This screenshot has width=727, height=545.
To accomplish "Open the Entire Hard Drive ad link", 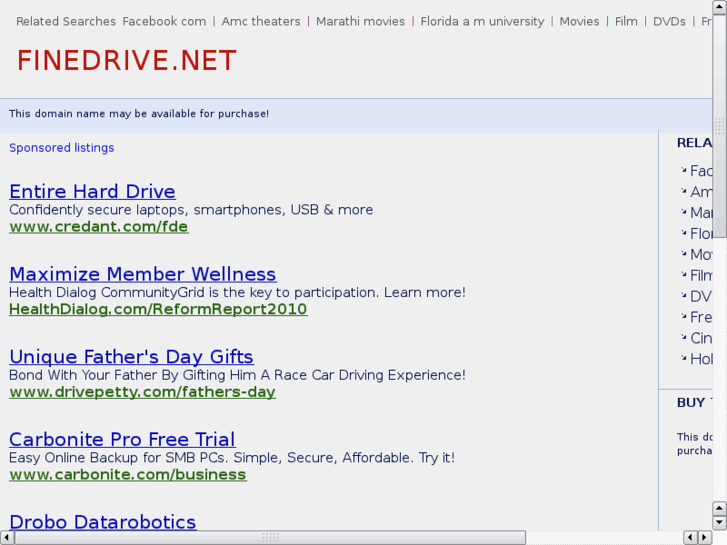I will (92, 192).
